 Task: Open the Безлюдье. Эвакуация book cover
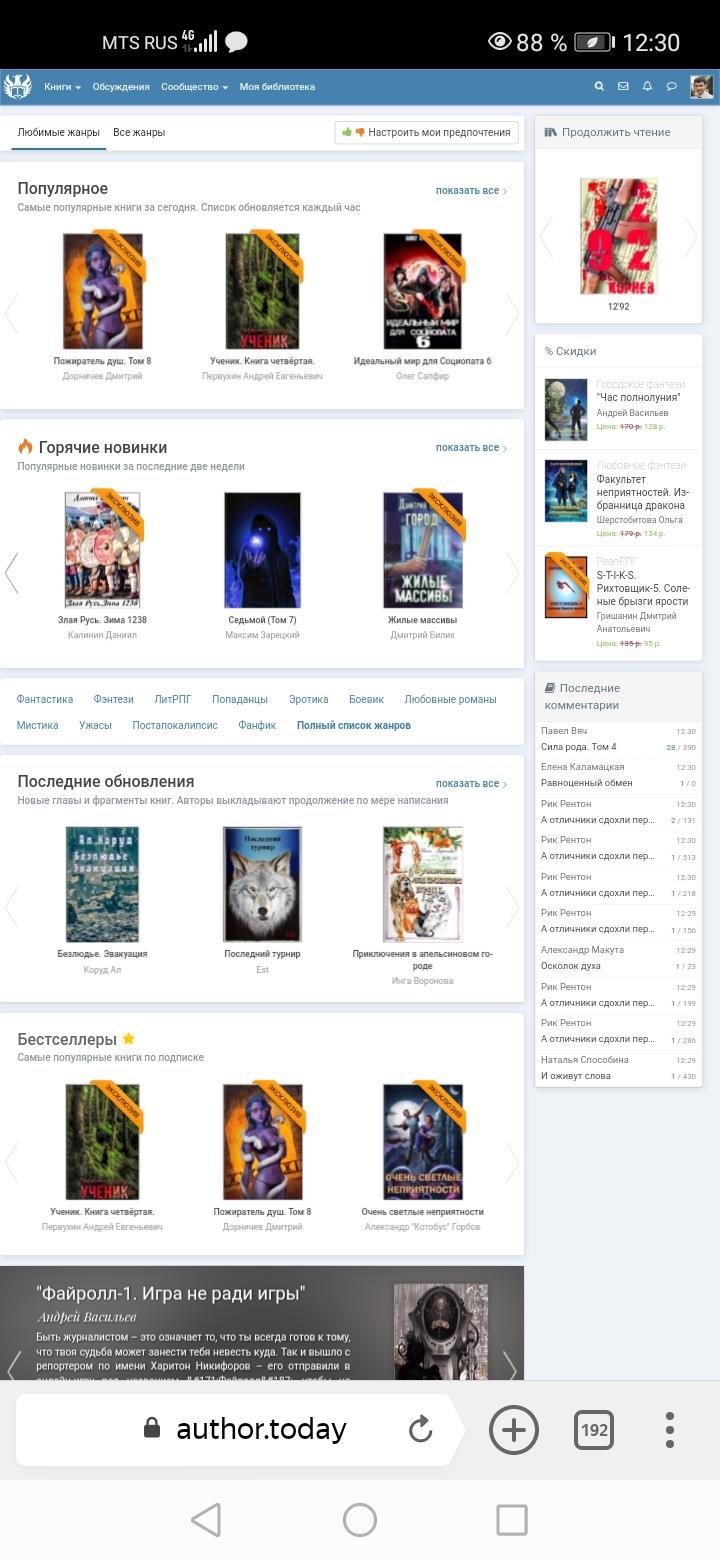102,884
